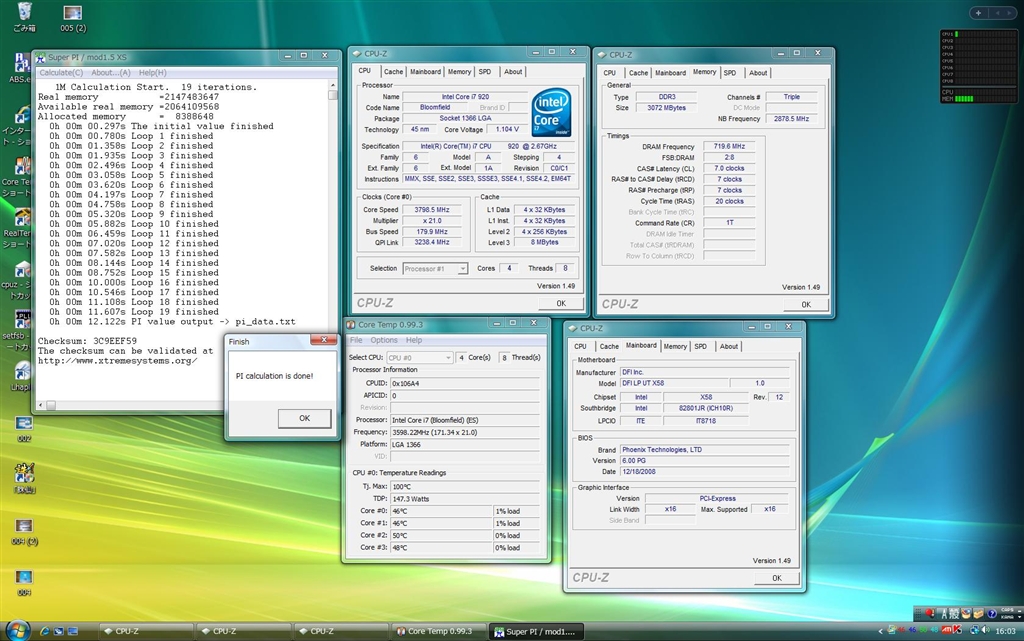Open the 002 desktop icon
The height and width of the screenshot is (641, 1024).
24,423
